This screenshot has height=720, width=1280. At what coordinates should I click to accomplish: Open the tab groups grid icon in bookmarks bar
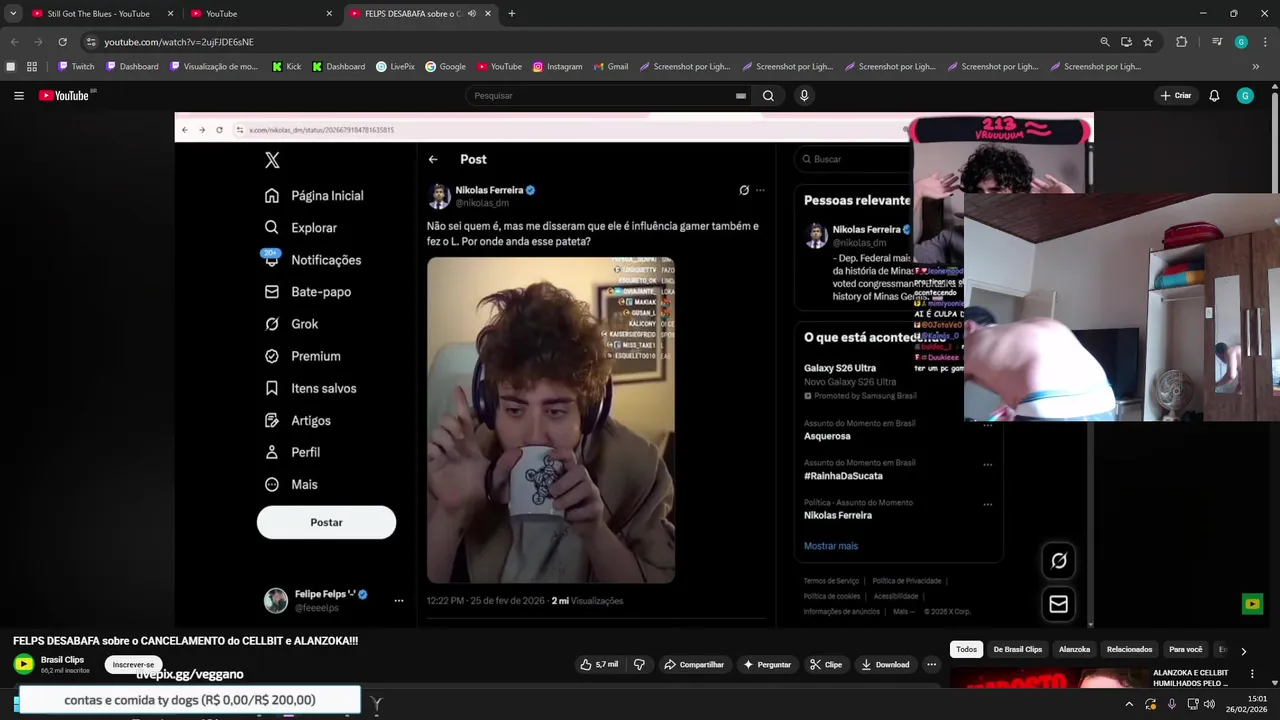(x=32, y=67)
